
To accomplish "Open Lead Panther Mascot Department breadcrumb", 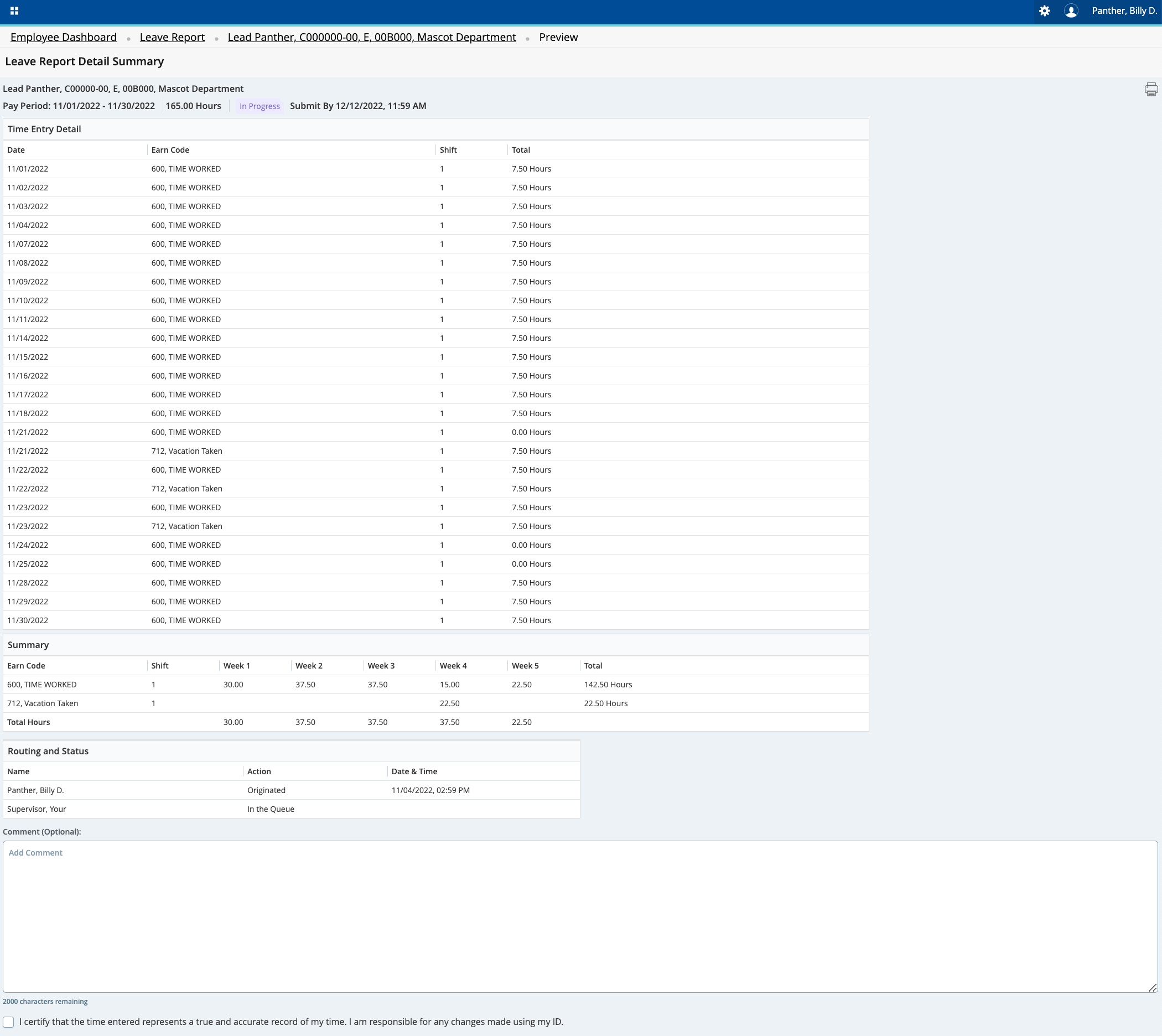I will (372, 38).
